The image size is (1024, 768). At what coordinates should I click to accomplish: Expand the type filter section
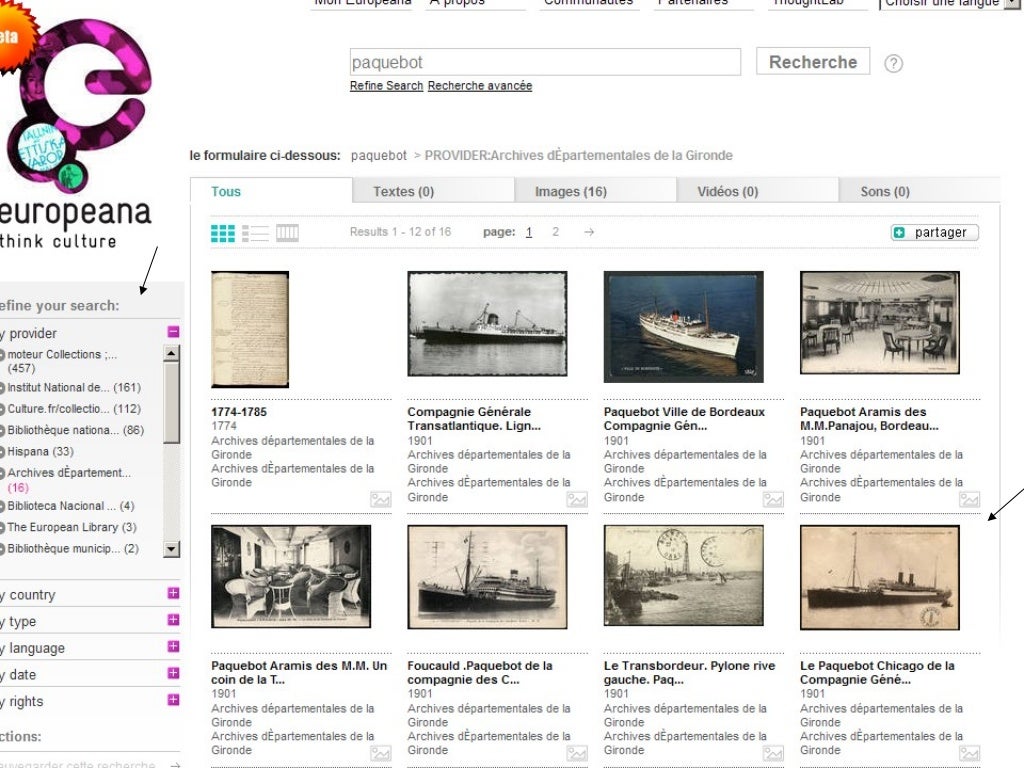(173, 619)
